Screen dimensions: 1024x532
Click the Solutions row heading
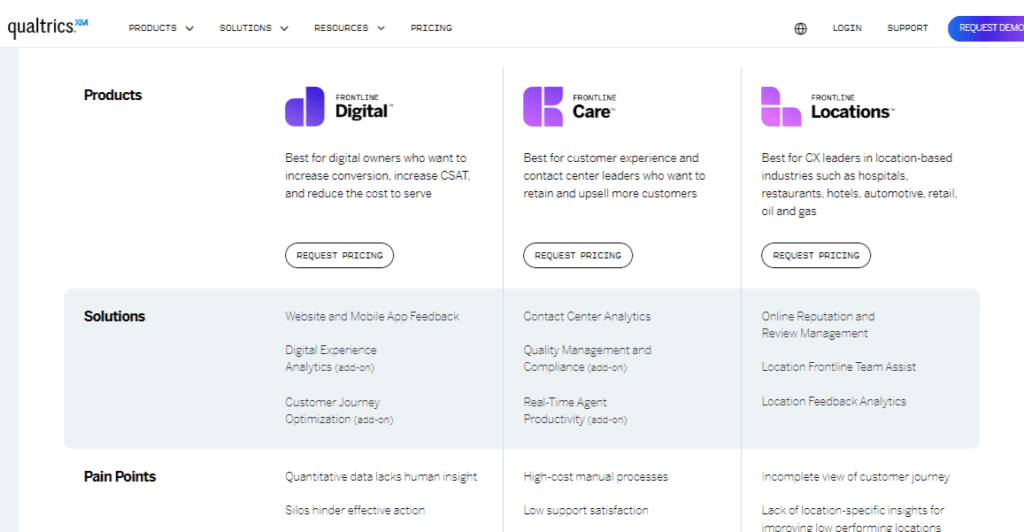click(x=114, y=317)
